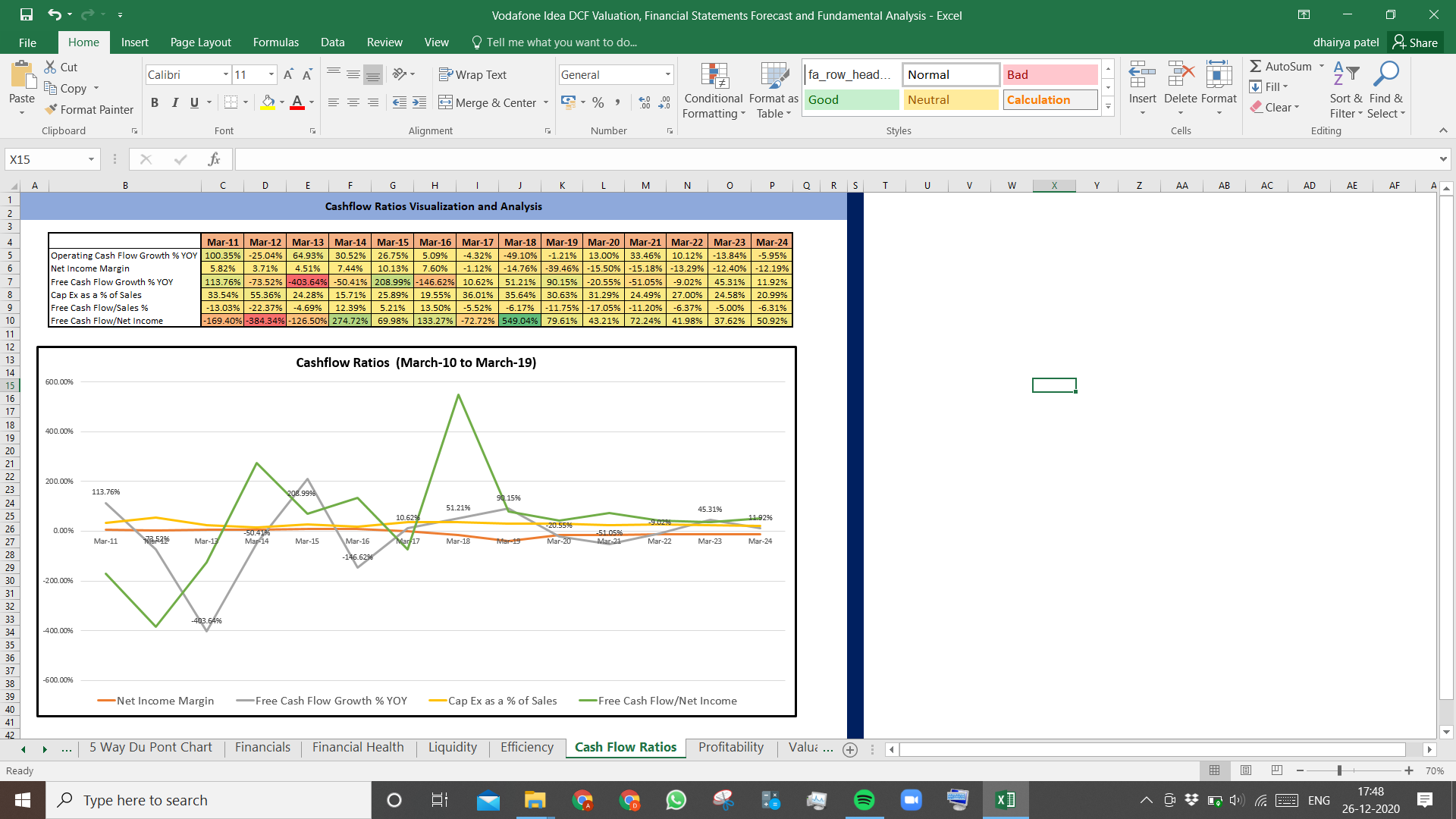Expand the font name combo box
This screenshot has width=1456, height=819.
(x=226, y=74)
